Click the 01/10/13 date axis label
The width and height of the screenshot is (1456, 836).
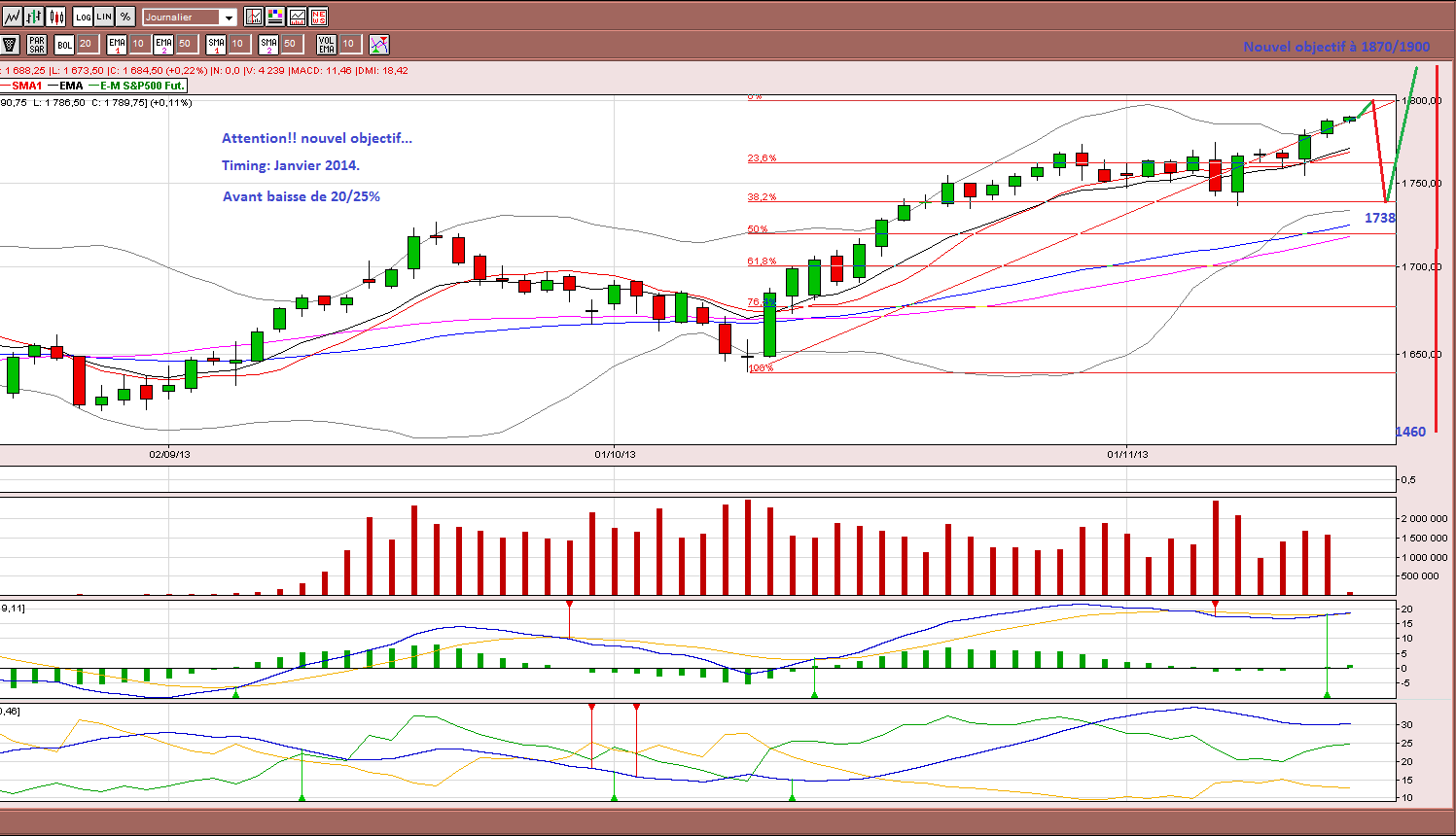pos(615,454)
